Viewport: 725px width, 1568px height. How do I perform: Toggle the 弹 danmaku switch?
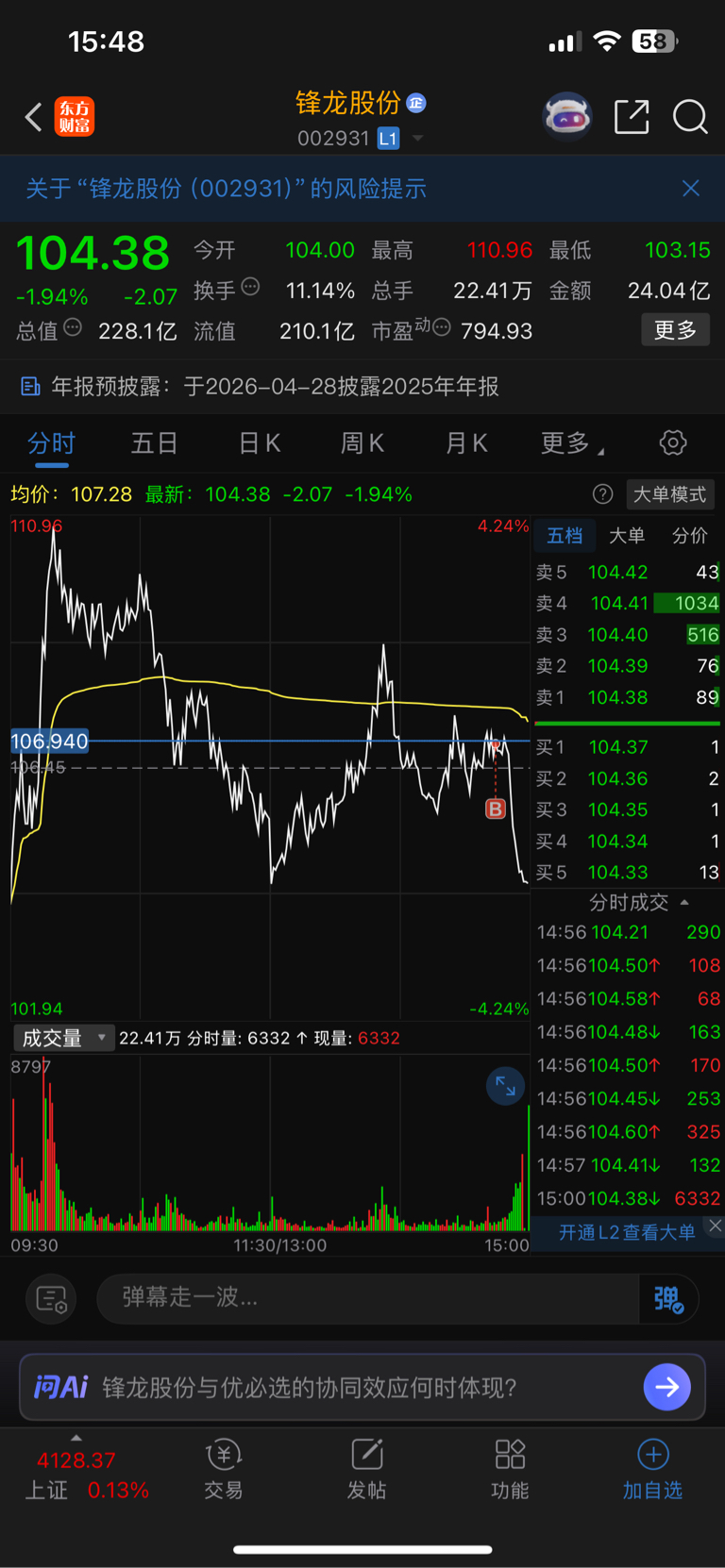pos(668,1299)
